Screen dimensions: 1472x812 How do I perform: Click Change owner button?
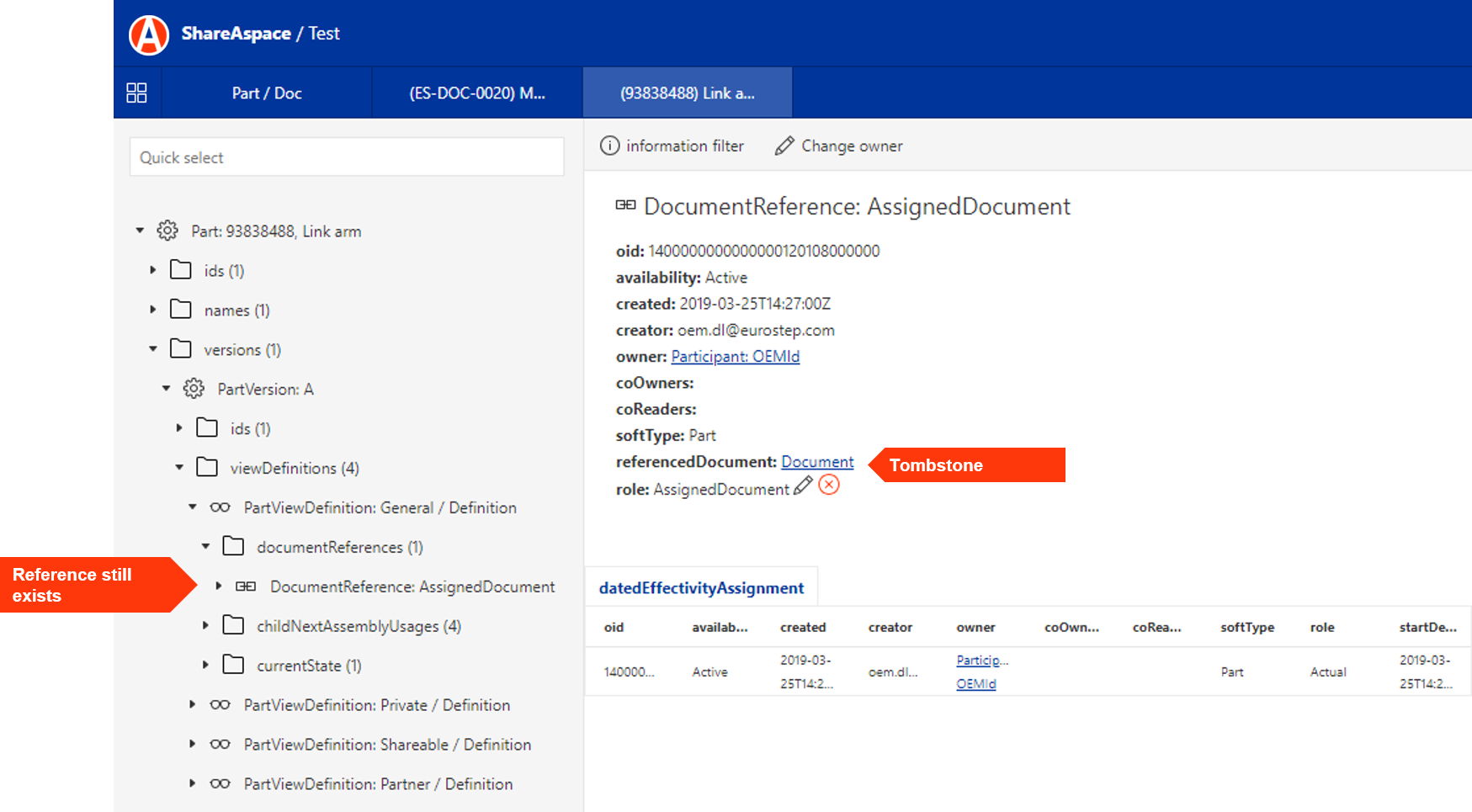[838, 146]
